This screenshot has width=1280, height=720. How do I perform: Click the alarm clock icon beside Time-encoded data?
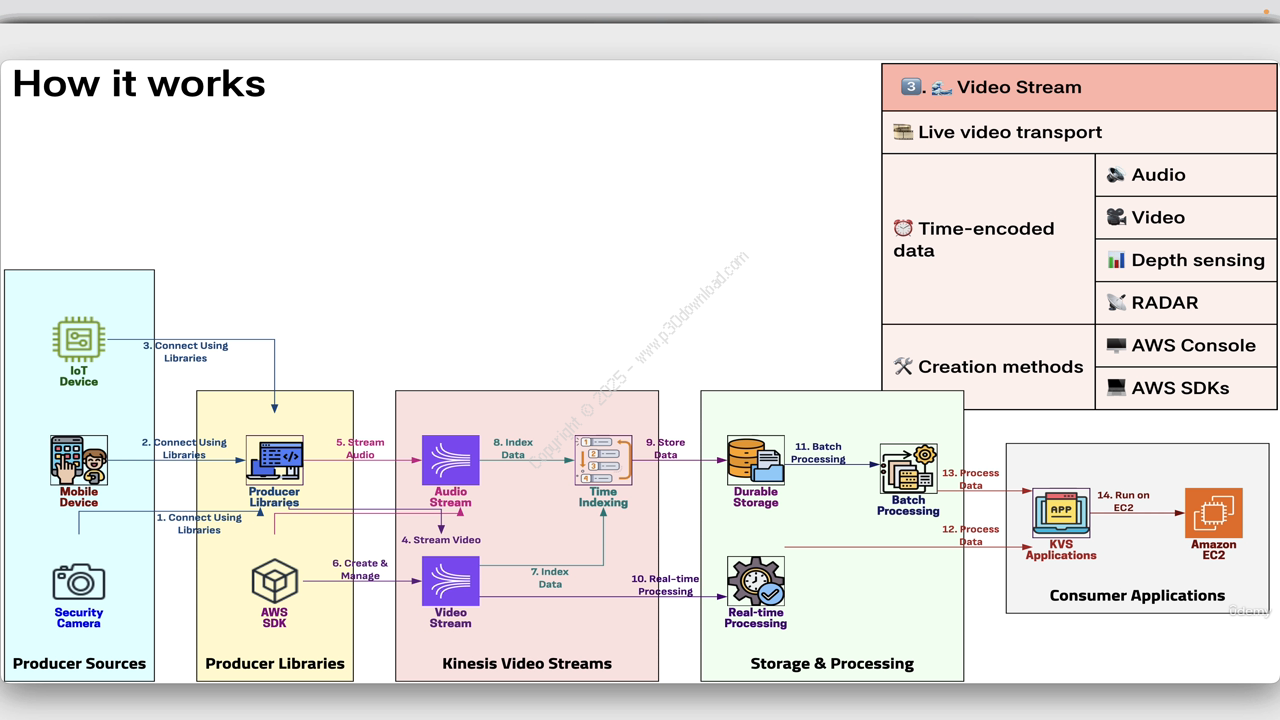pos(903,228)
